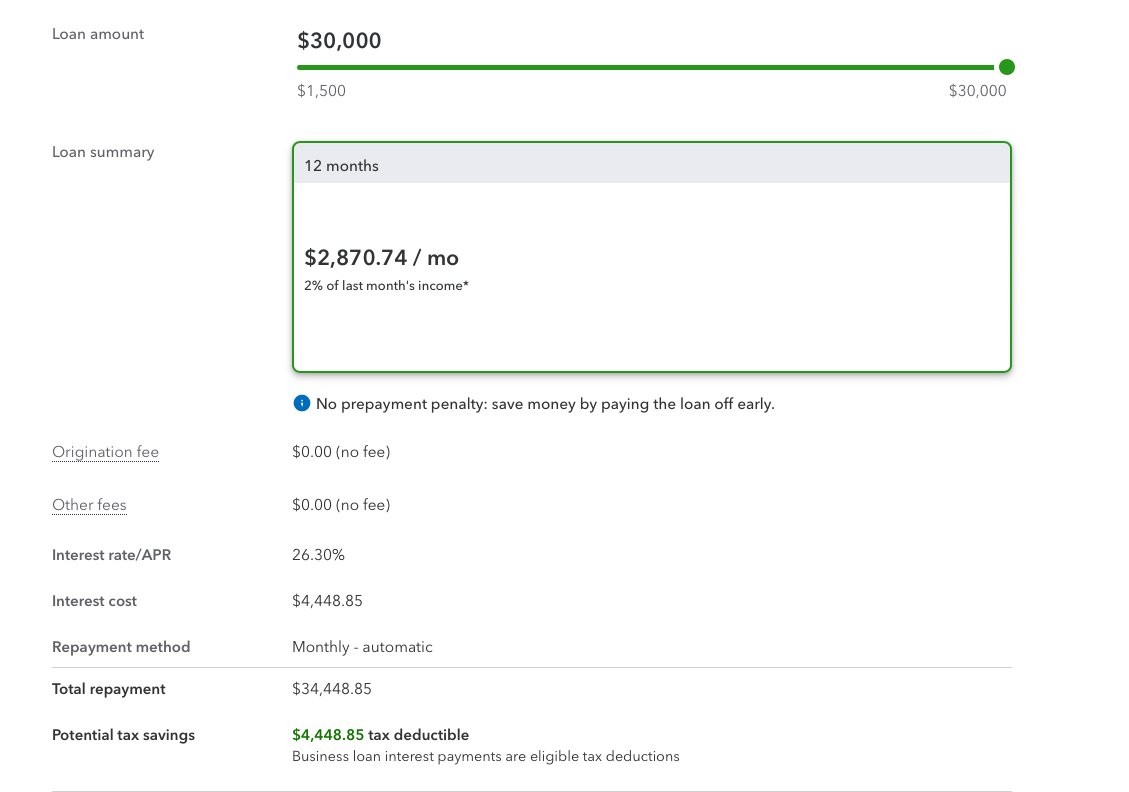
Task: Click the Other fees $0.00 (no fee) value
Action: [341, 505]
